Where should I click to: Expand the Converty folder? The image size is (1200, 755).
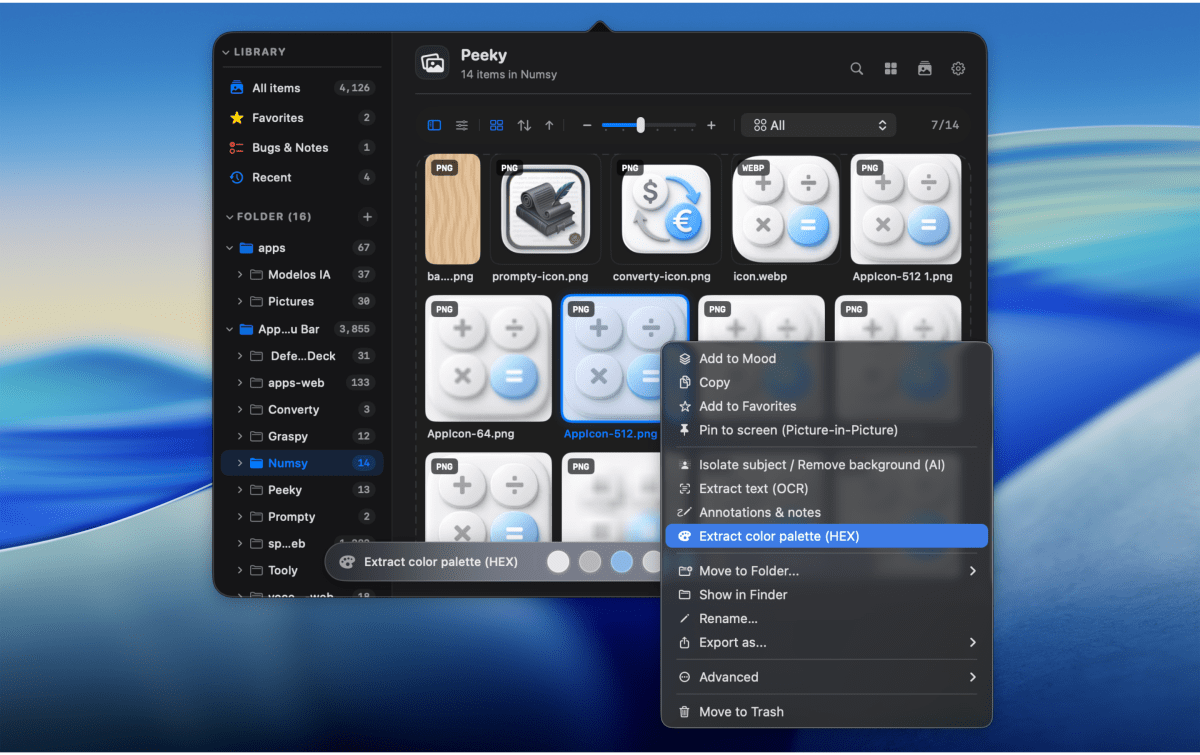coord(240,410)
